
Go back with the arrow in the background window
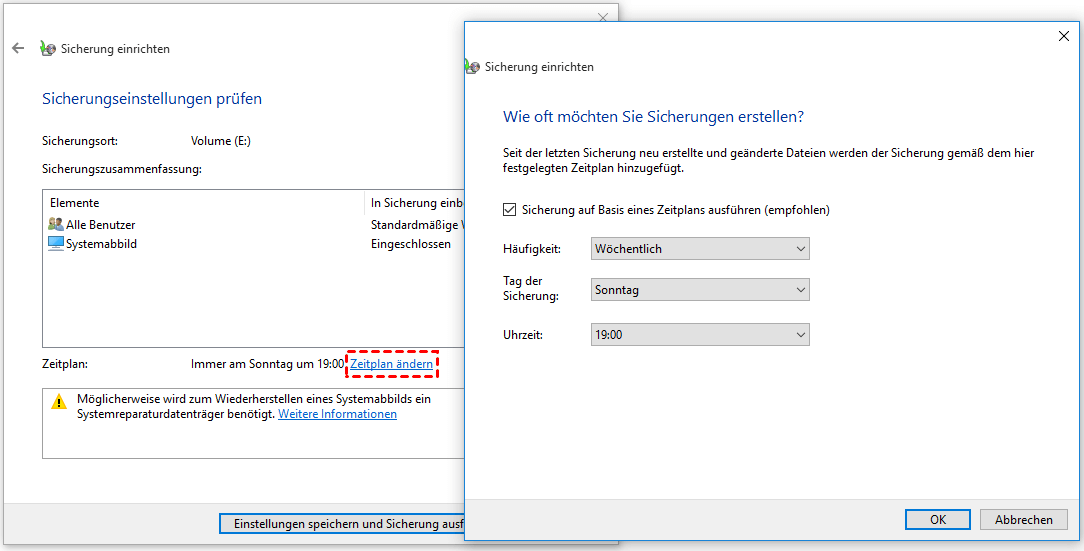pos(18,48)
